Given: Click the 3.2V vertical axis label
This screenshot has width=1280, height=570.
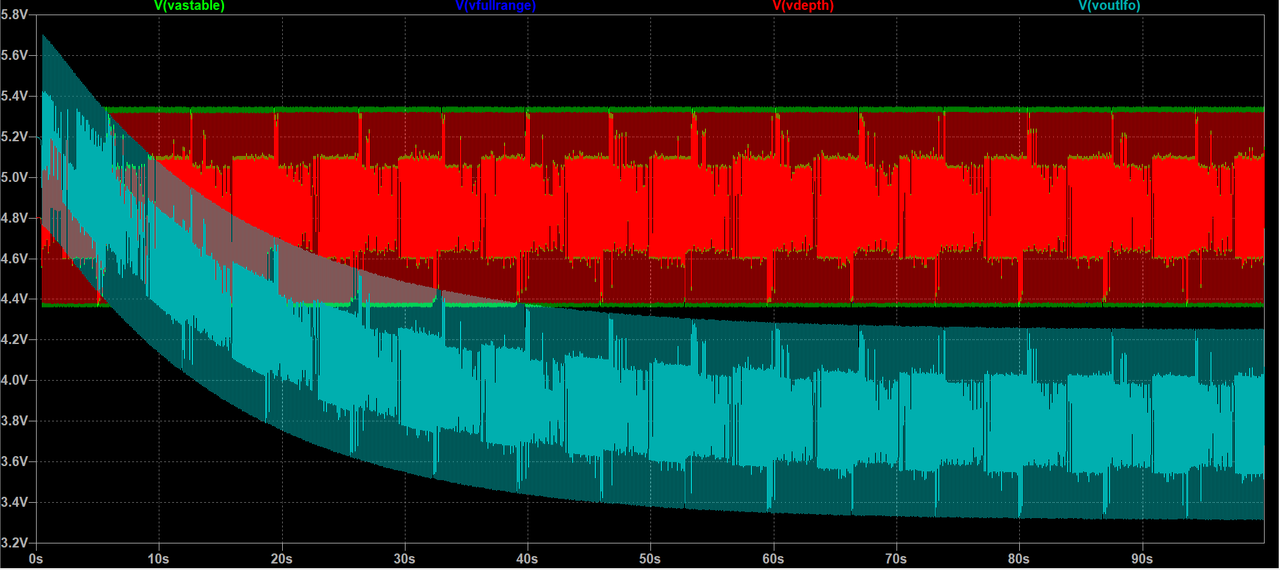Looking at the screenshot, I should coord(14,542).
